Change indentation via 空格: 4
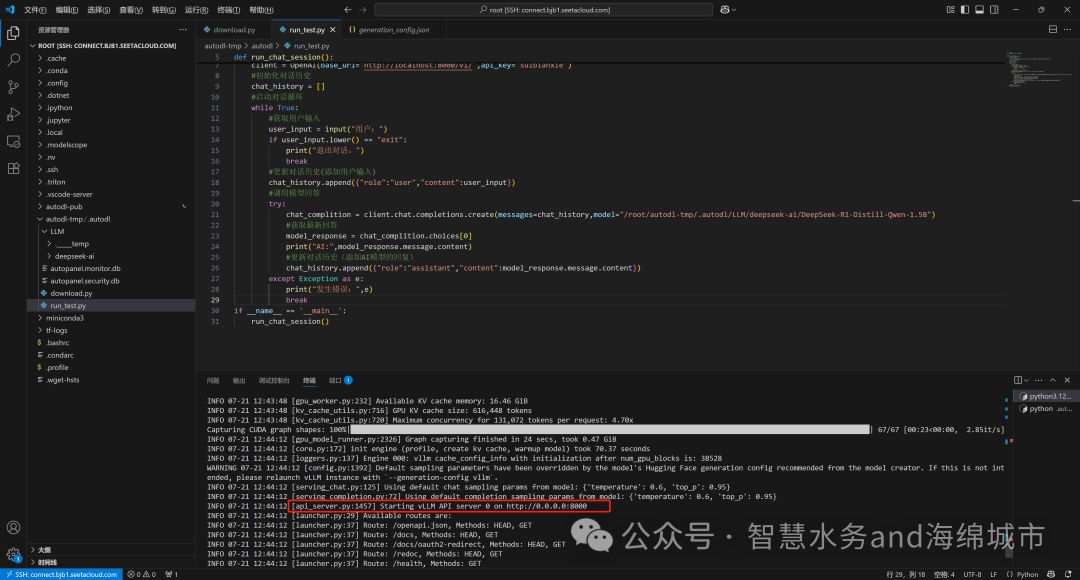Image resolution: width=1080 pixels, height=580 pixels. [x=944, y=574]
